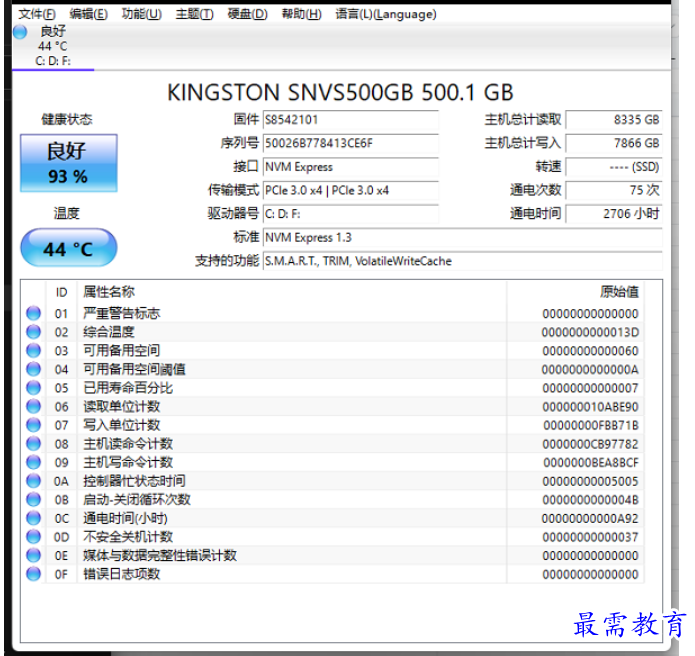Image resolution: width=695 pixels, height=656 pixels.
Task: Click status orb for 09 主机写命令计数
Action: coord(33,462)
